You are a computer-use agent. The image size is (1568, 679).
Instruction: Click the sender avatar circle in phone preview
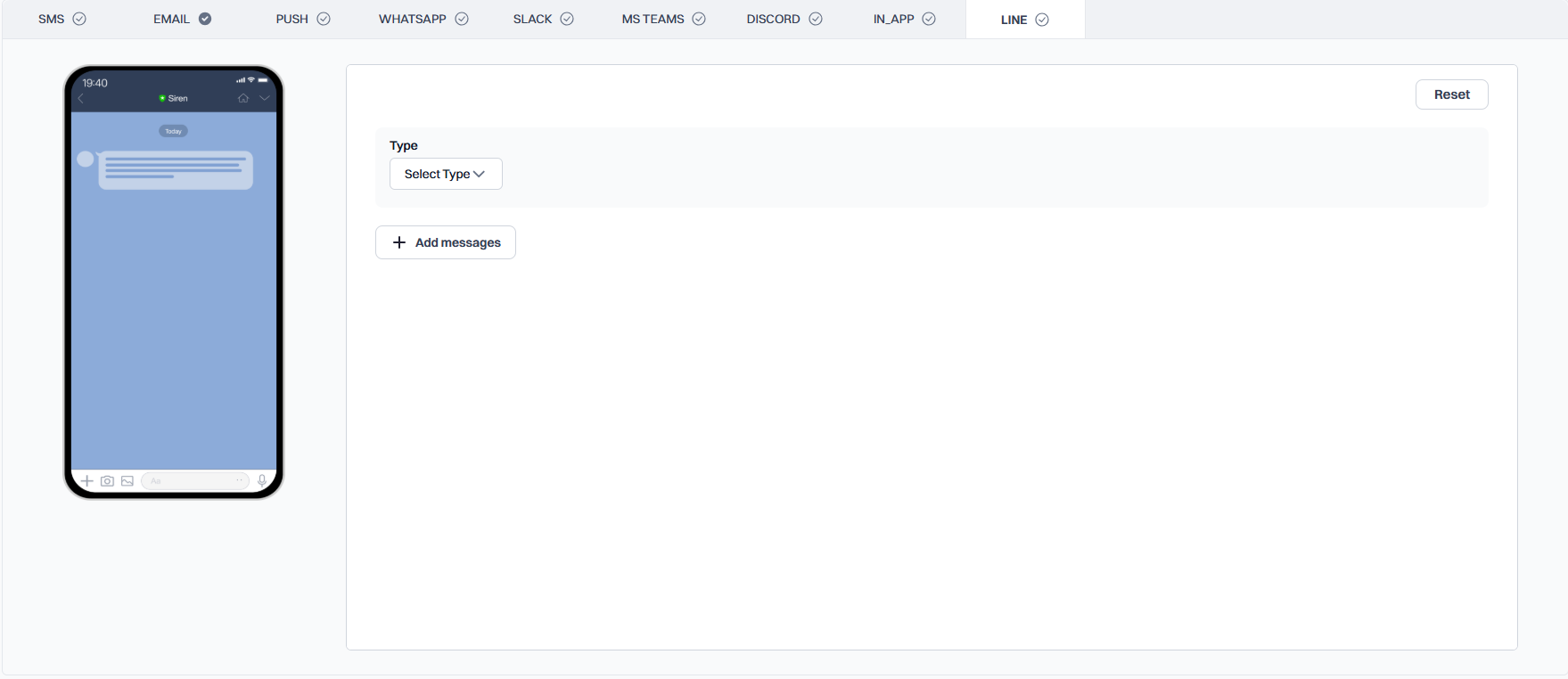point(86,159)
